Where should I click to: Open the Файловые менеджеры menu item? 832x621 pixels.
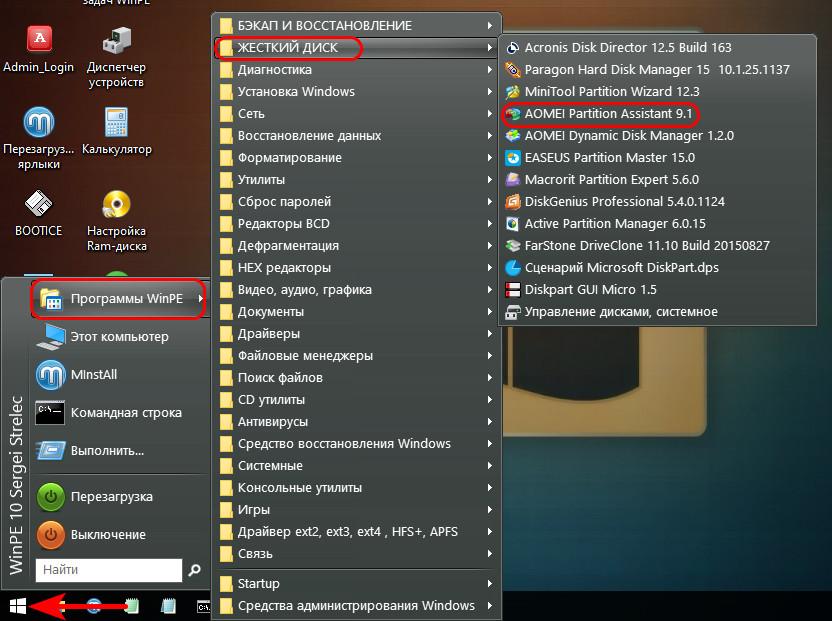[x=357, y=356]
